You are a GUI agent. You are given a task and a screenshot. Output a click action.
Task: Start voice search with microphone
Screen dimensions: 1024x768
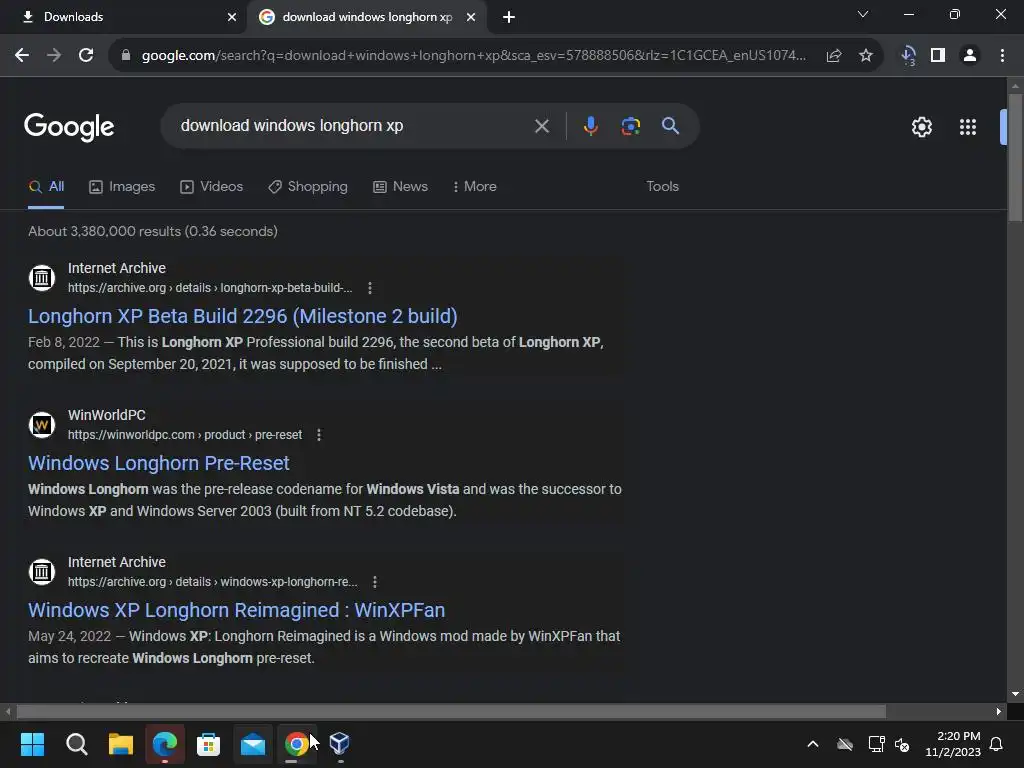pos(590,126)
